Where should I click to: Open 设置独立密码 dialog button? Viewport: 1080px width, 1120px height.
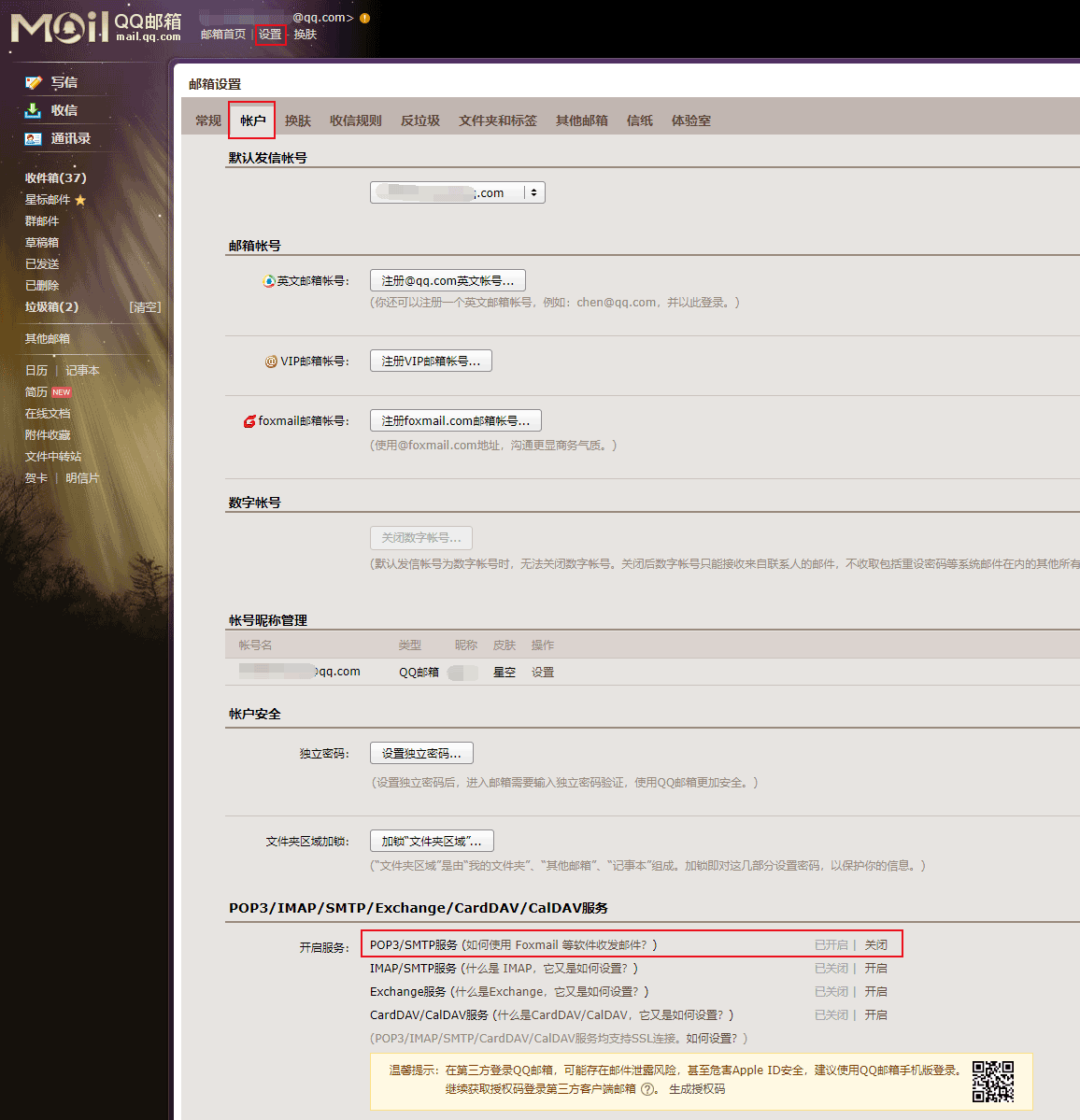[x=421, y=753]
